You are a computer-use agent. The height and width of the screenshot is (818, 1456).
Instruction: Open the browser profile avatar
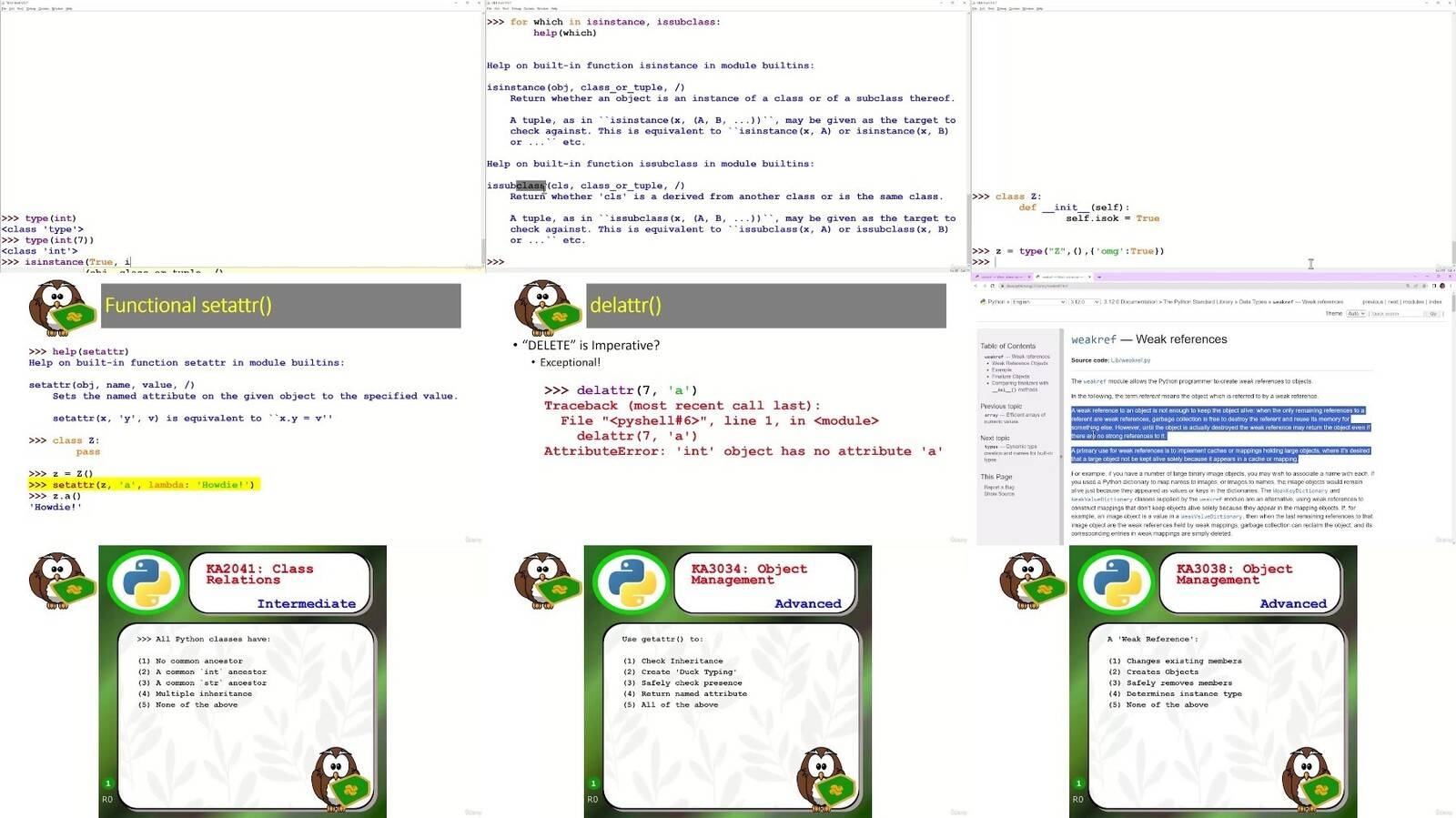1442,286
